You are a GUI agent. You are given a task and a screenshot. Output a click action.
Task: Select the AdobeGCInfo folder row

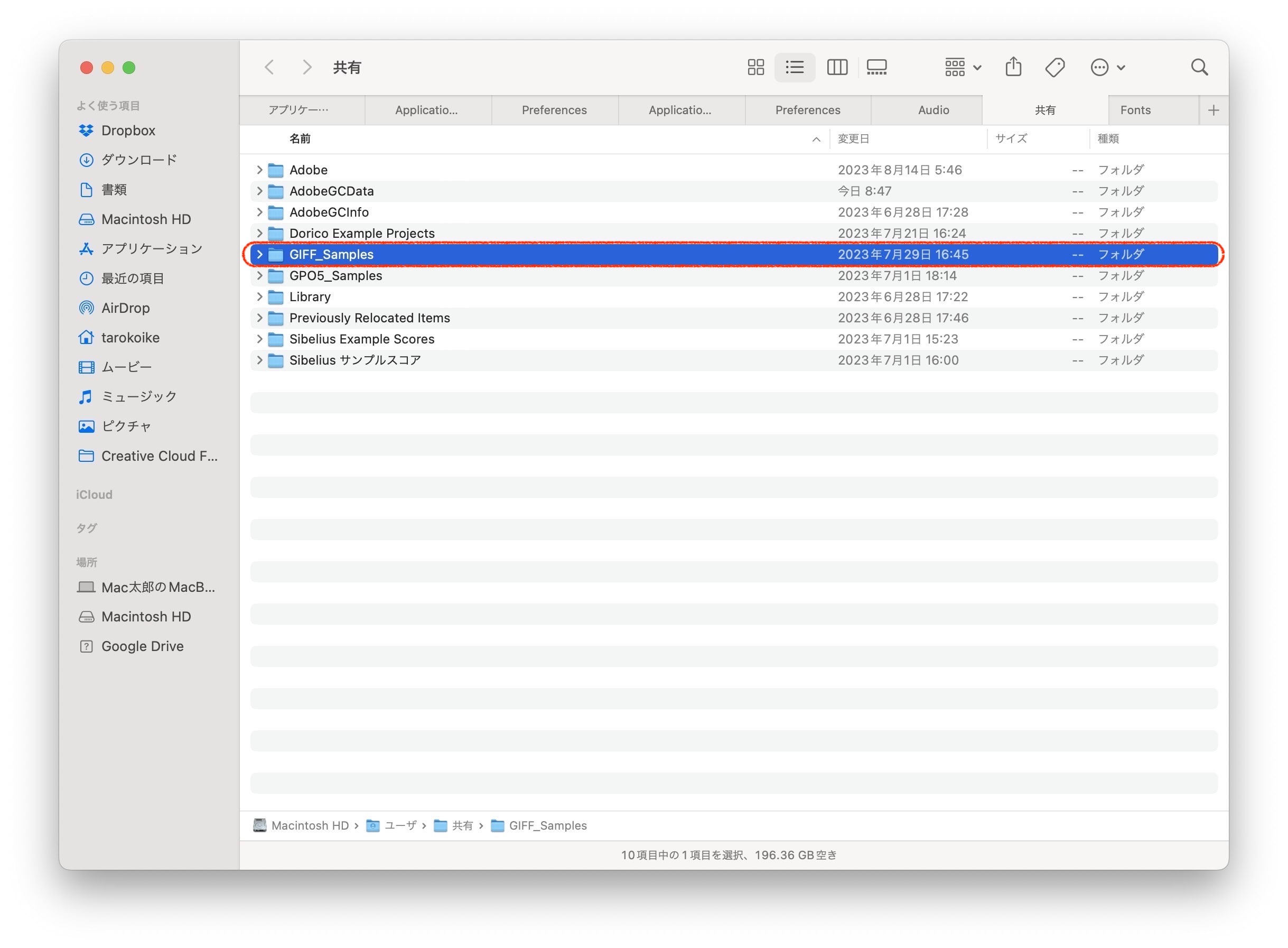[734, 212]
